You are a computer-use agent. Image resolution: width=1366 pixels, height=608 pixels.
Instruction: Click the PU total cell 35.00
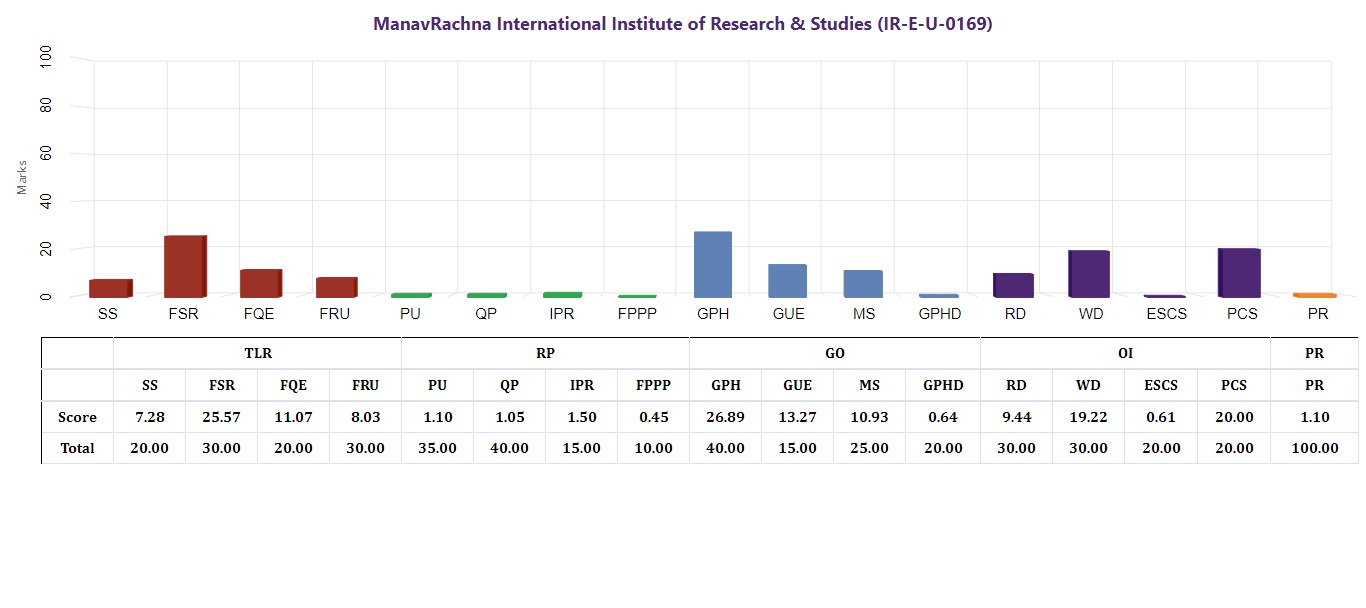(438, 448)
